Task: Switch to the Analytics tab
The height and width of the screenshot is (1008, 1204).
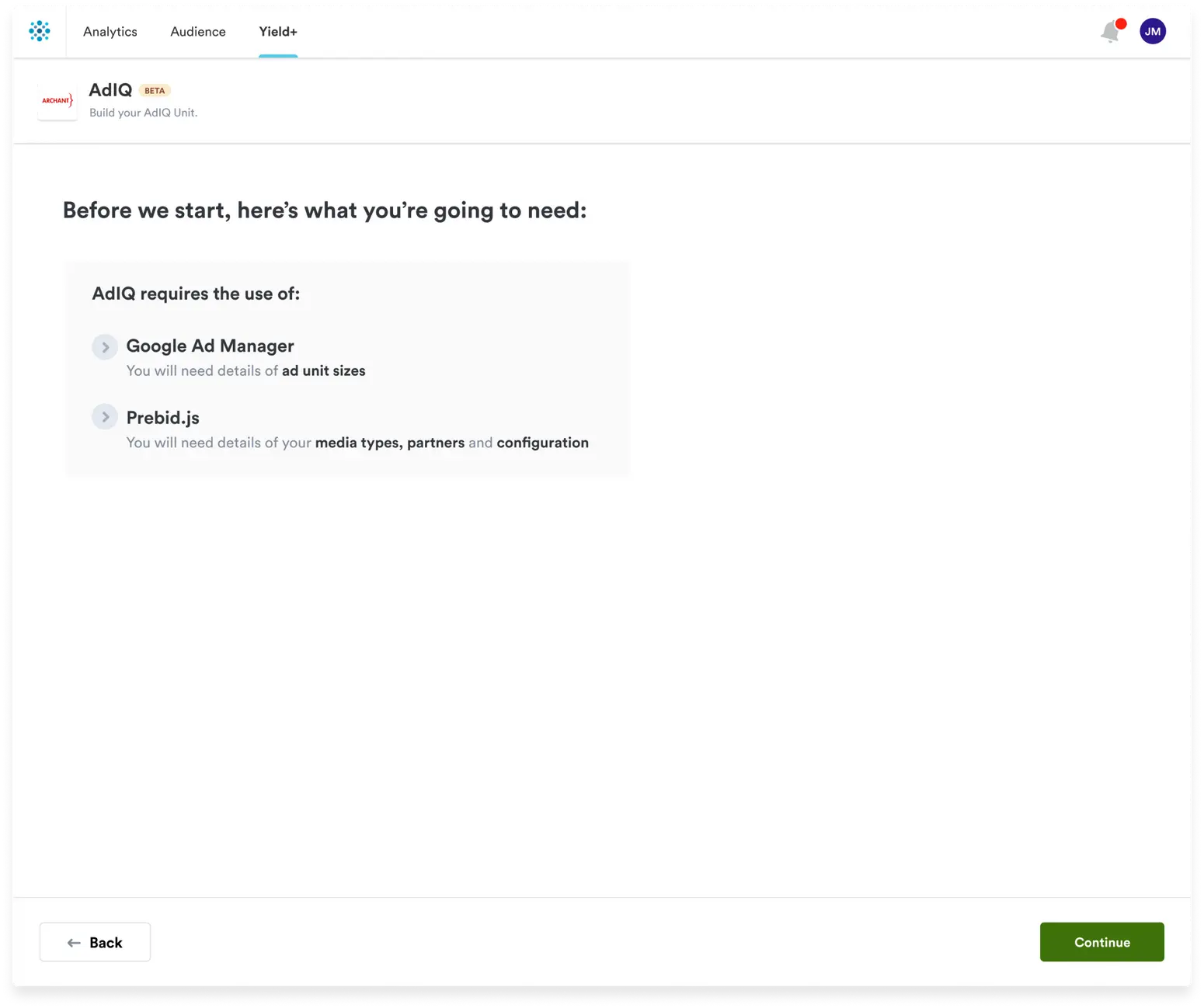Action: [110, 32]
